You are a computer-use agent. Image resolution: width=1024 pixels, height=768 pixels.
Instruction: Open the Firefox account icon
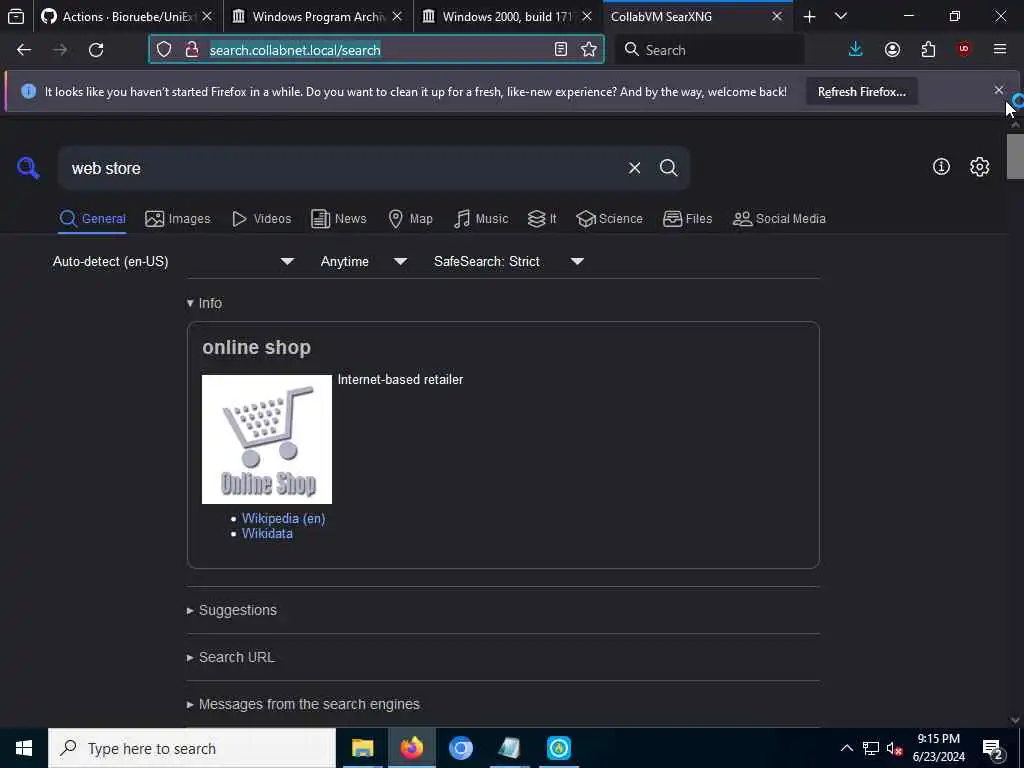(892, 49)
